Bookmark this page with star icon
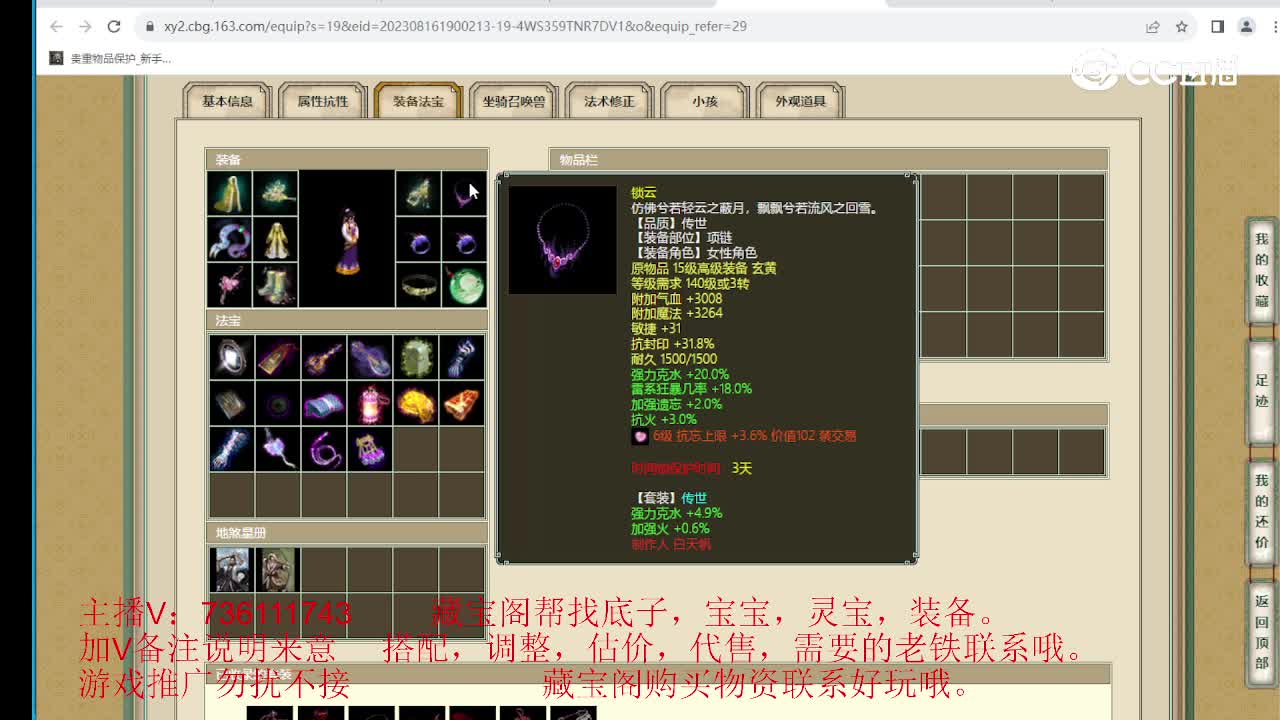 (1182, 27)
